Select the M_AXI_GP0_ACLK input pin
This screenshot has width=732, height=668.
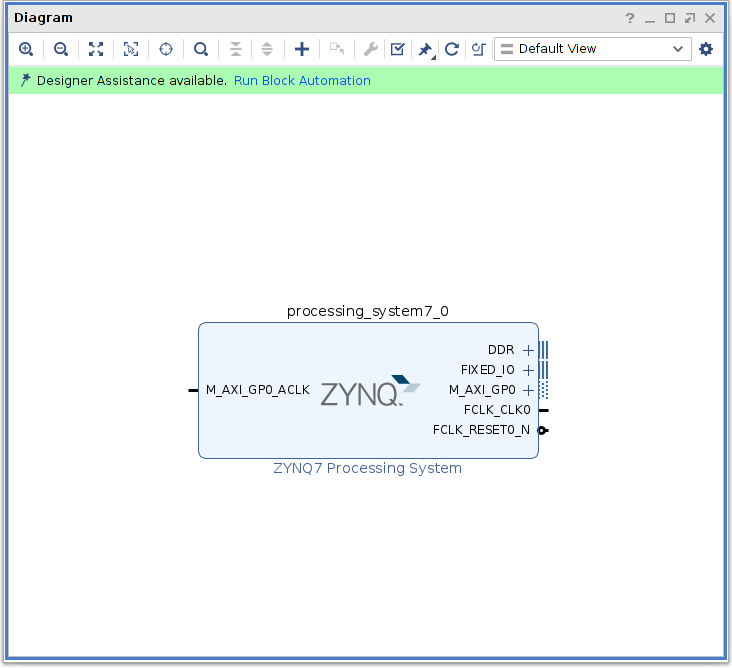(193, 390)
